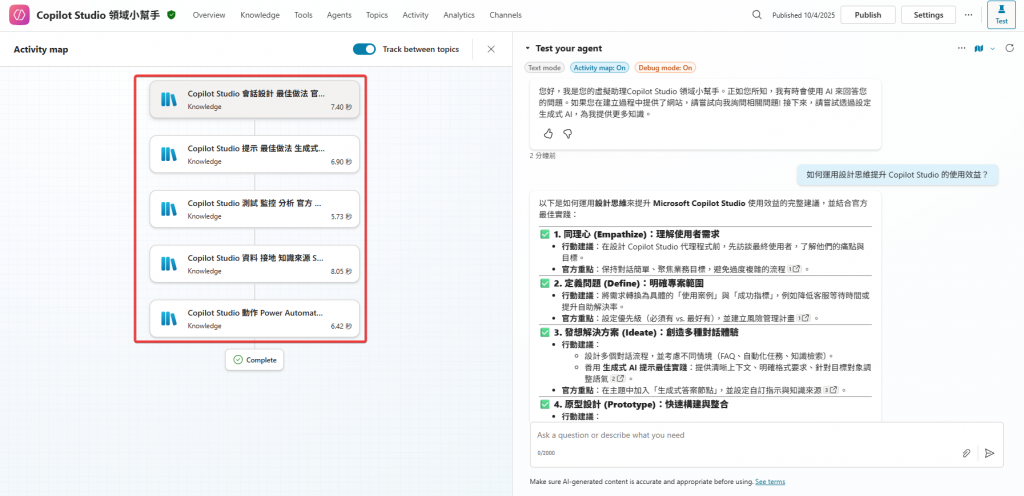Open the Channels tab
1024x496 pixels.
pos(505,15)
